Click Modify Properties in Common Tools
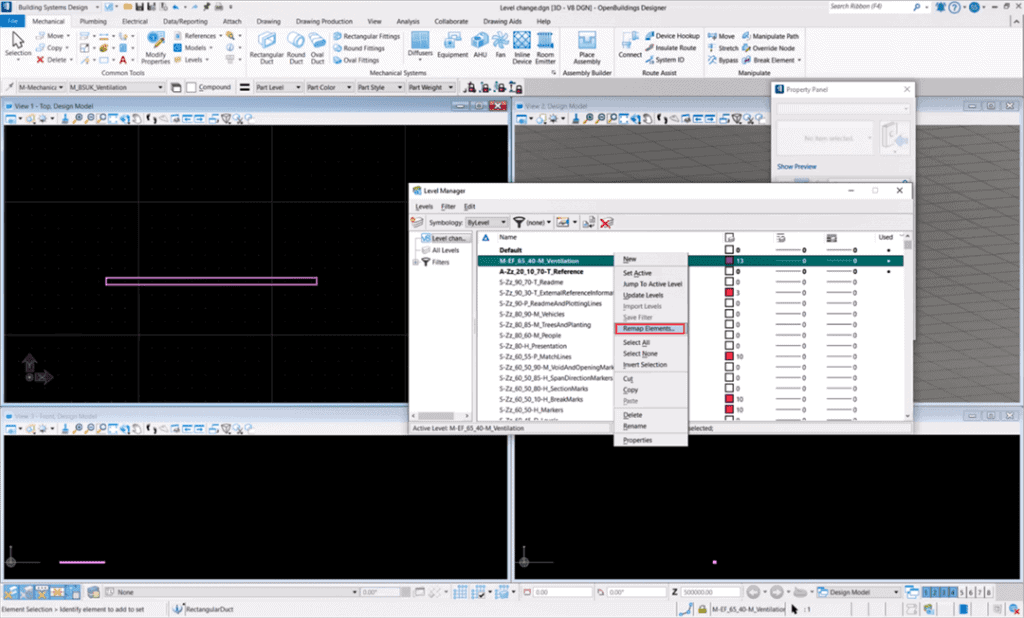 (156, 47)
